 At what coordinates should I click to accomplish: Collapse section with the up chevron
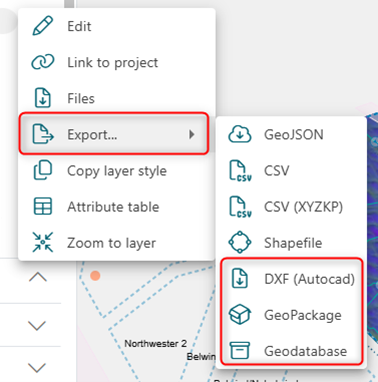click(x=38, y=277)
